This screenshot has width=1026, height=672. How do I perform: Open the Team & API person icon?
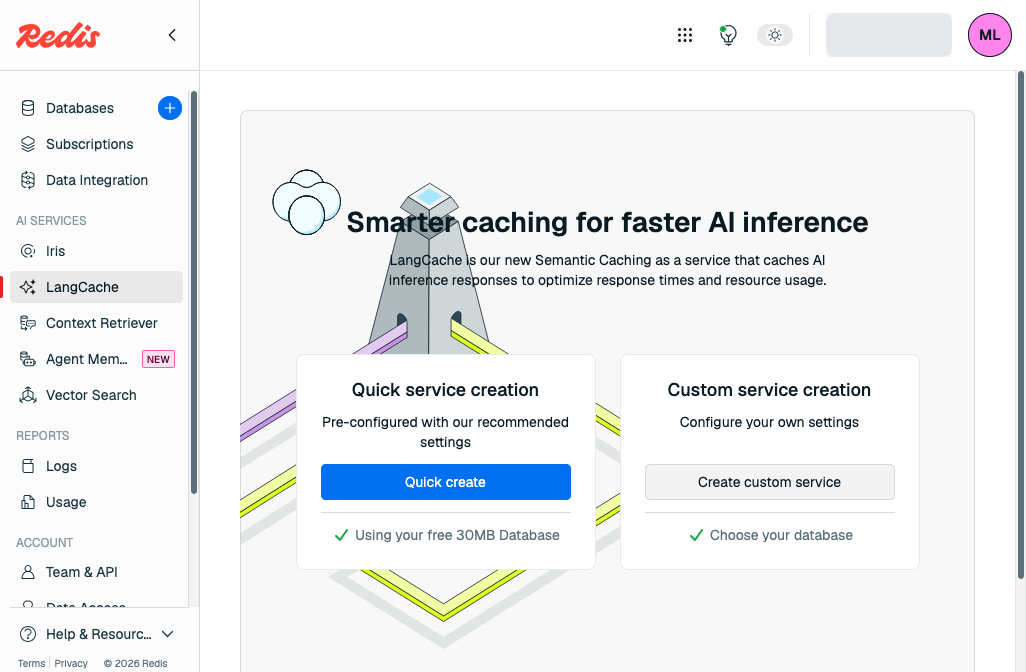27,572
